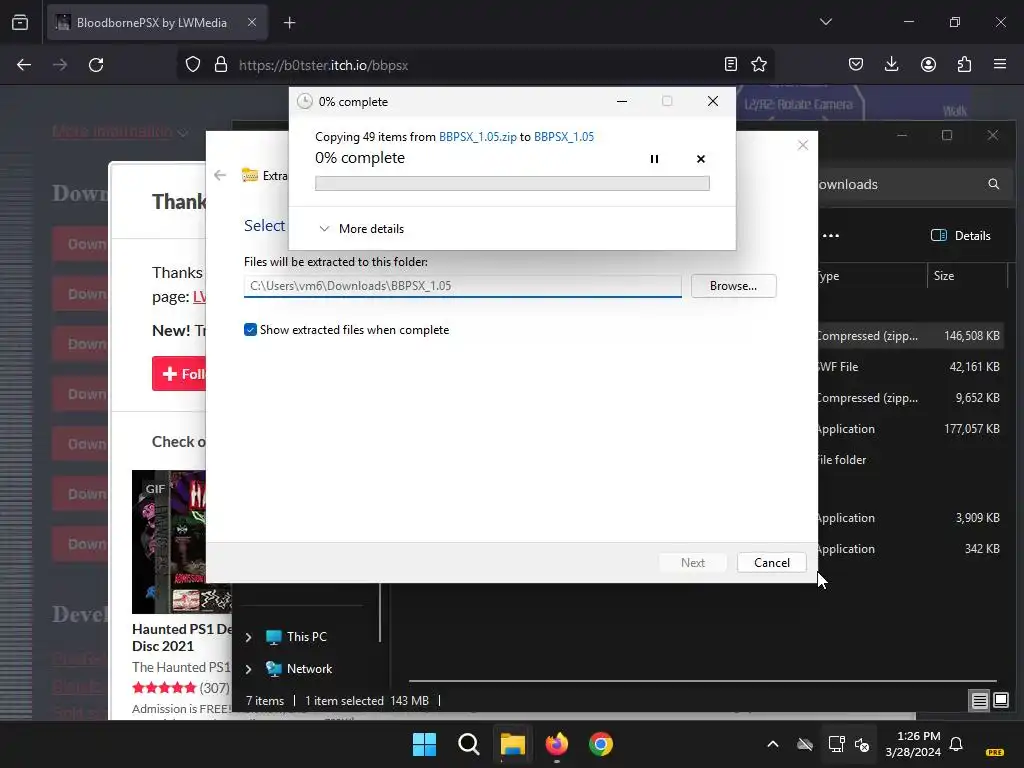Screen dimensions: 1024x768
Task: Expand This PC in navigation pane
Action: pos(248,637)
